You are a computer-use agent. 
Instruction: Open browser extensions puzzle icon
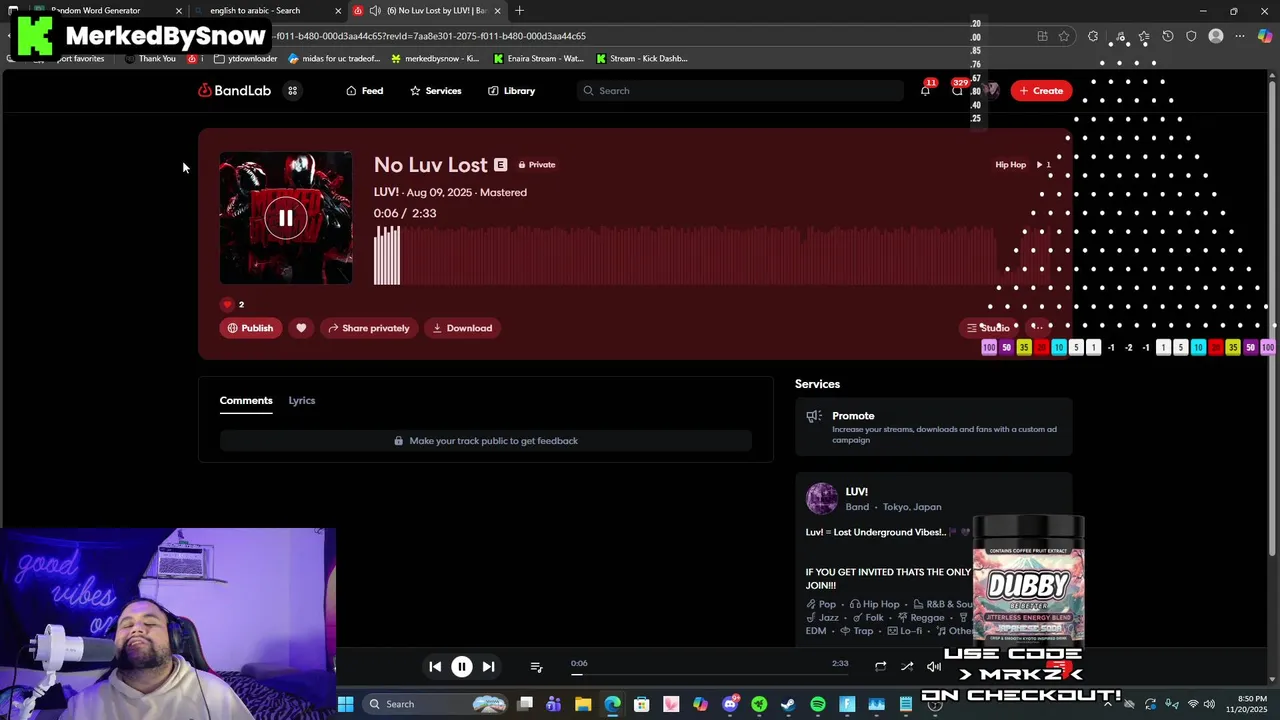1093,36
